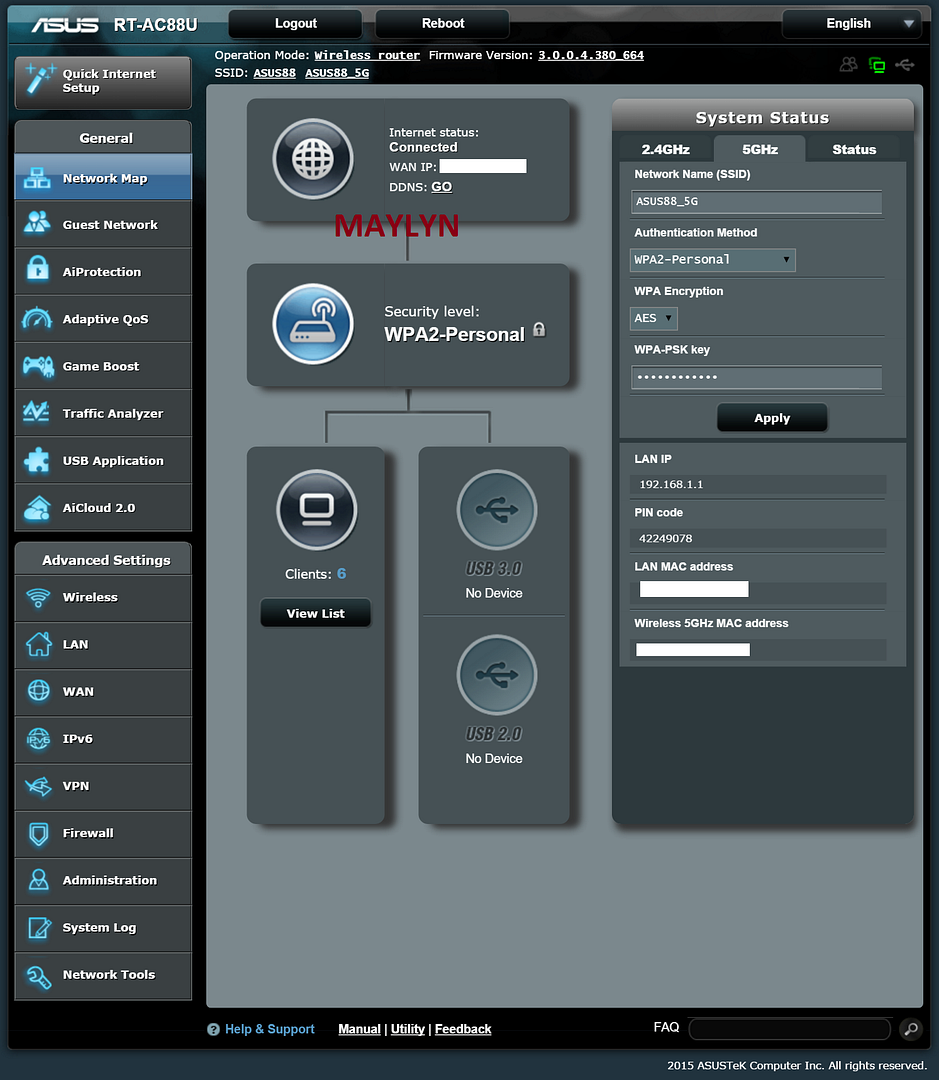This screenshot has height=1080, width=939.
Task: Switch to the Status tab
Action: [x=854, y=149]
